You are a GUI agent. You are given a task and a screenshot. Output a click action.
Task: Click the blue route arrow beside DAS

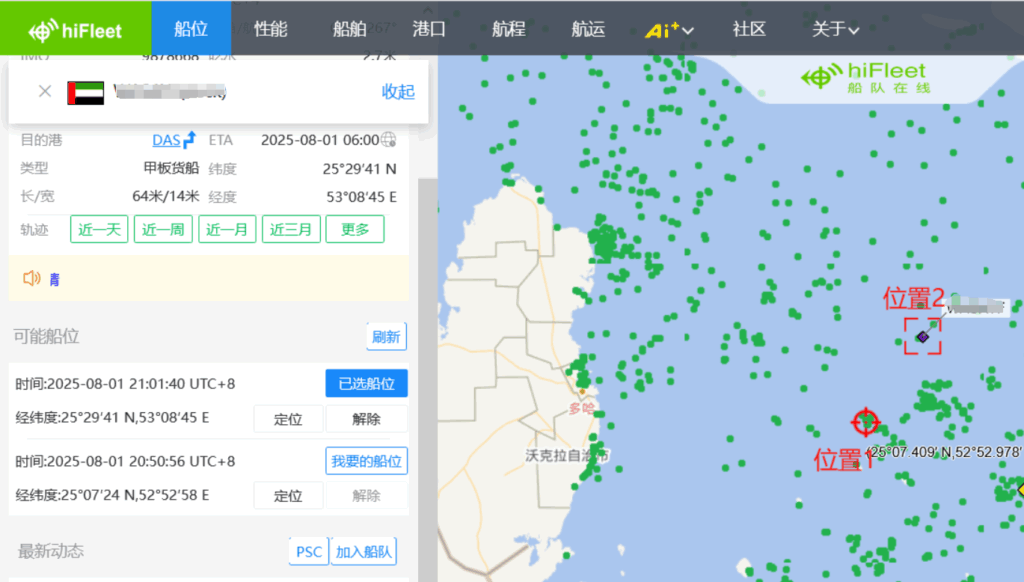pyautogui.click(x=189, y=140)
